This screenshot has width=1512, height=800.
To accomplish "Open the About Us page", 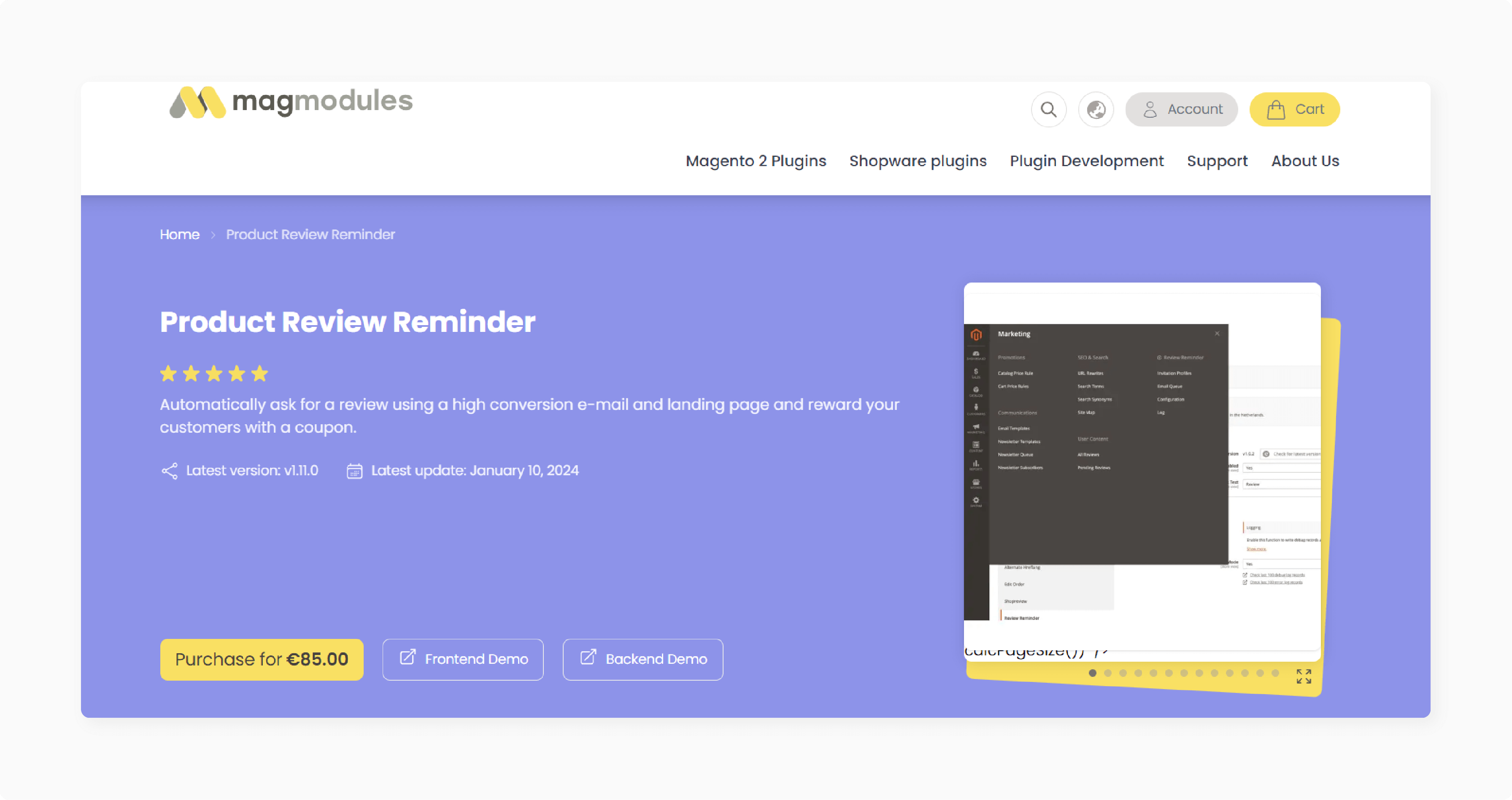I will point(1305,161).
